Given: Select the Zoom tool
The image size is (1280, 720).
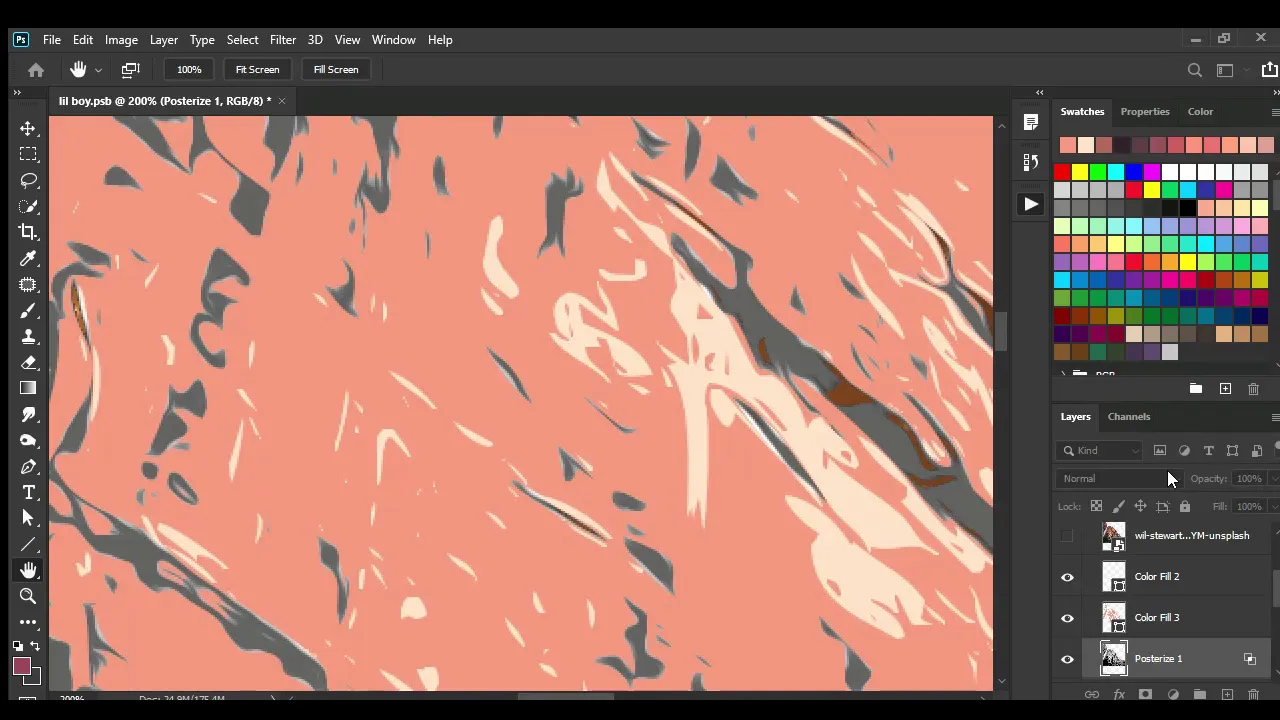Looking at the screenshot, I should click(28, 596).
